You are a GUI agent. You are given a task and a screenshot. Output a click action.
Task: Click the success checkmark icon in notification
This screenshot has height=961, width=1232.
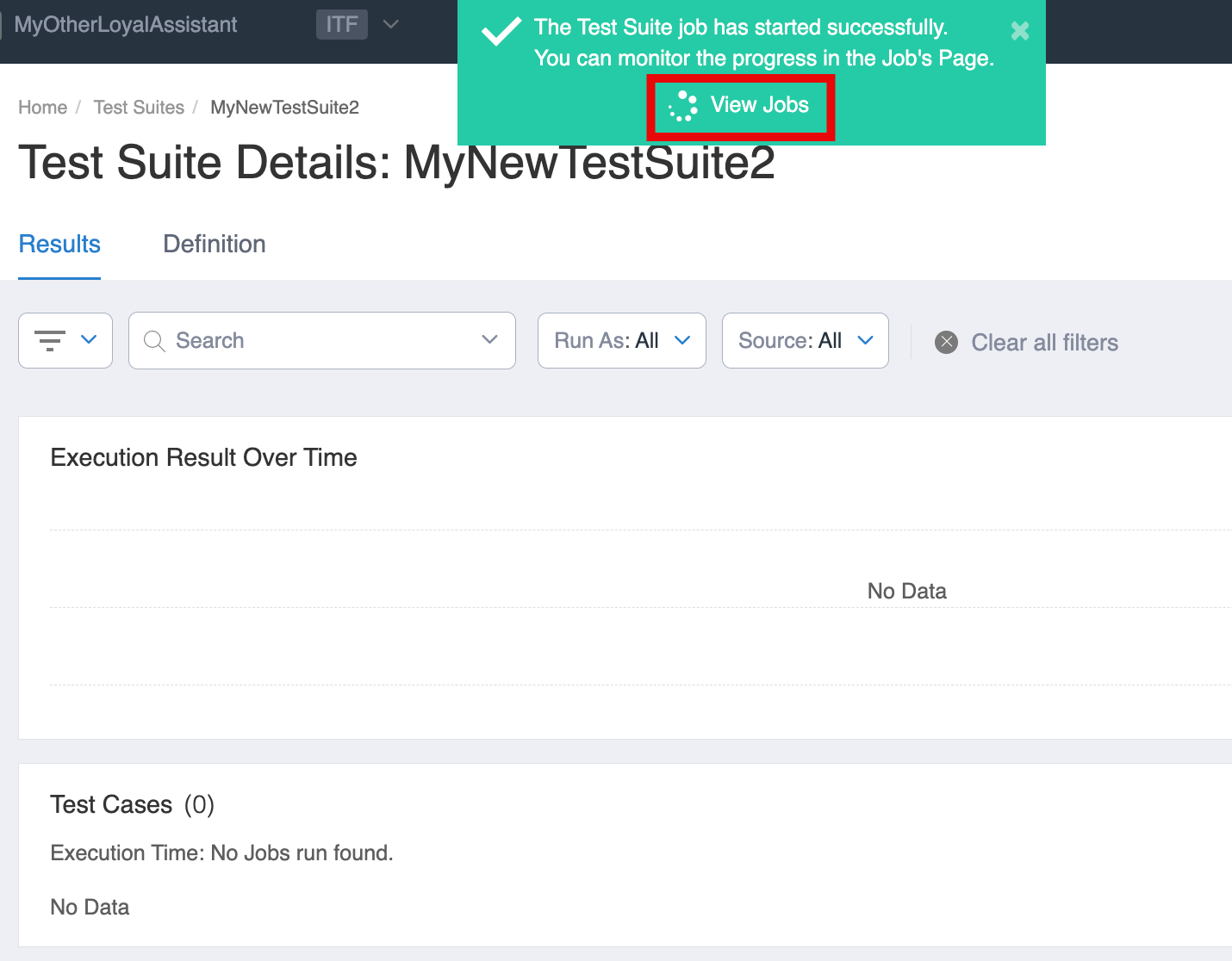[501, 32]
